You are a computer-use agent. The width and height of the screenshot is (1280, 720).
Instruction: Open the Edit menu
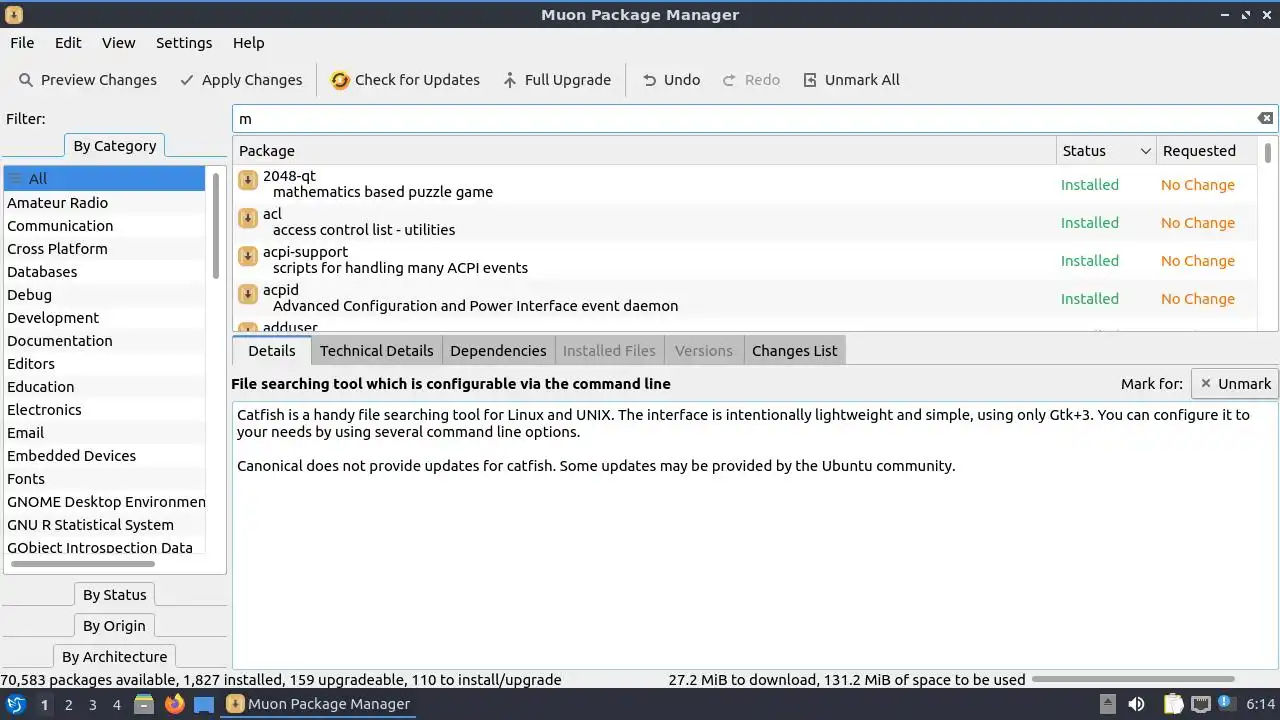click(x=68, y=43)
